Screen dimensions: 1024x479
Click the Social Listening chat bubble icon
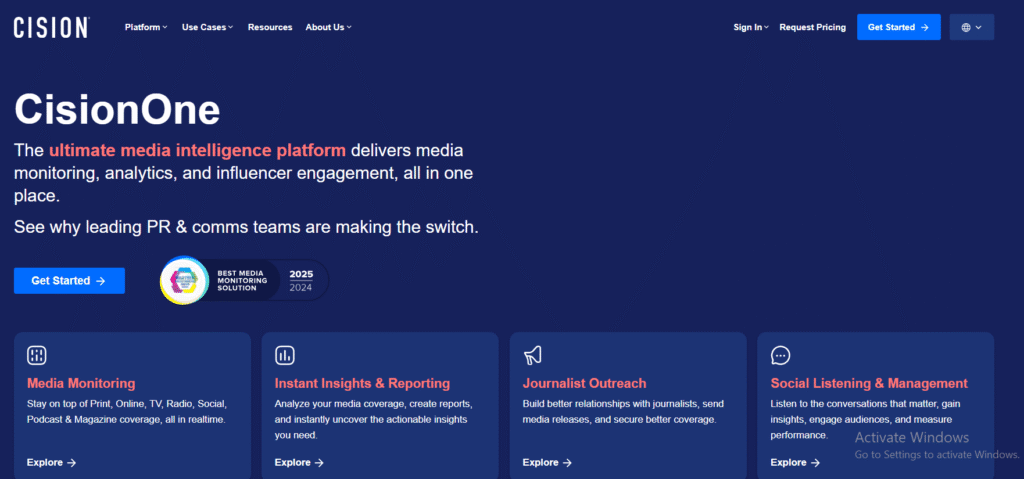click(781, 355)
